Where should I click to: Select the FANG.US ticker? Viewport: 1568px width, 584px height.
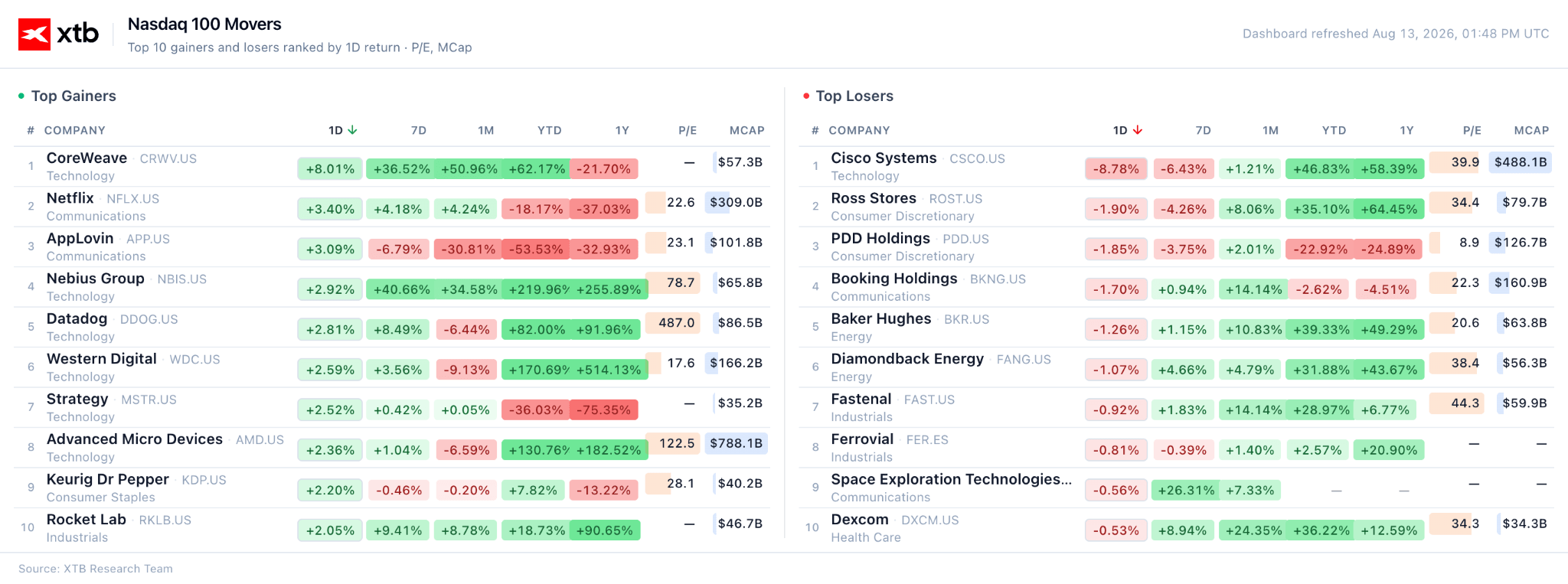coord(1024,360)
